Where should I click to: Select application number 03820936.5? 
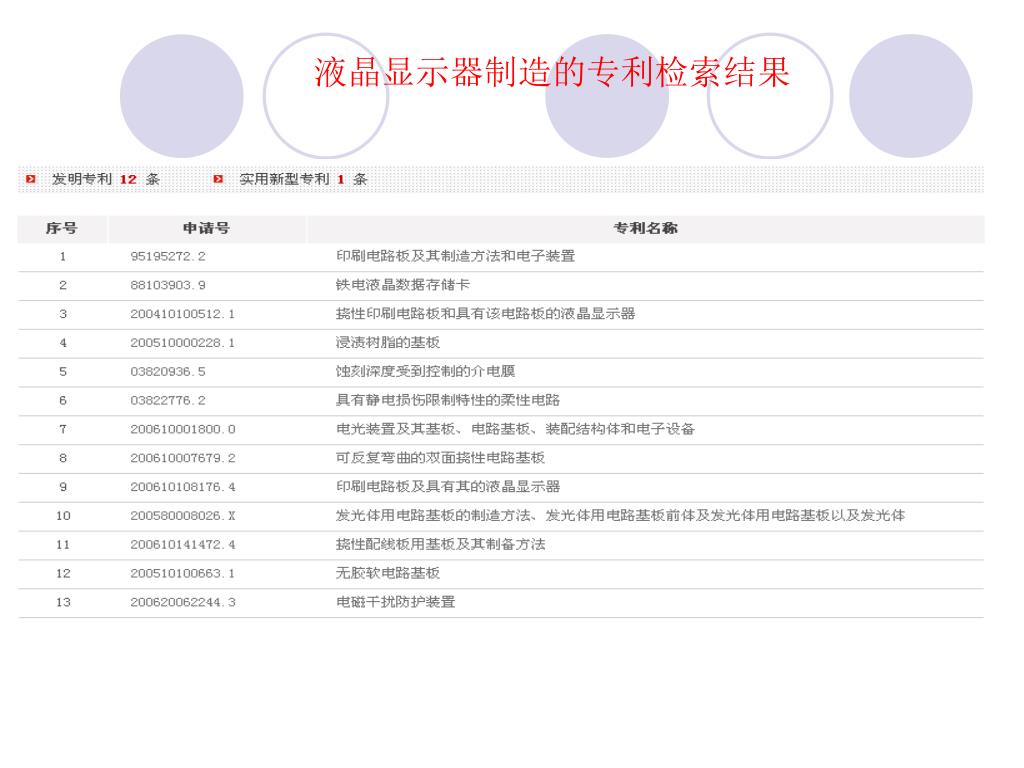tap(168, 372)
